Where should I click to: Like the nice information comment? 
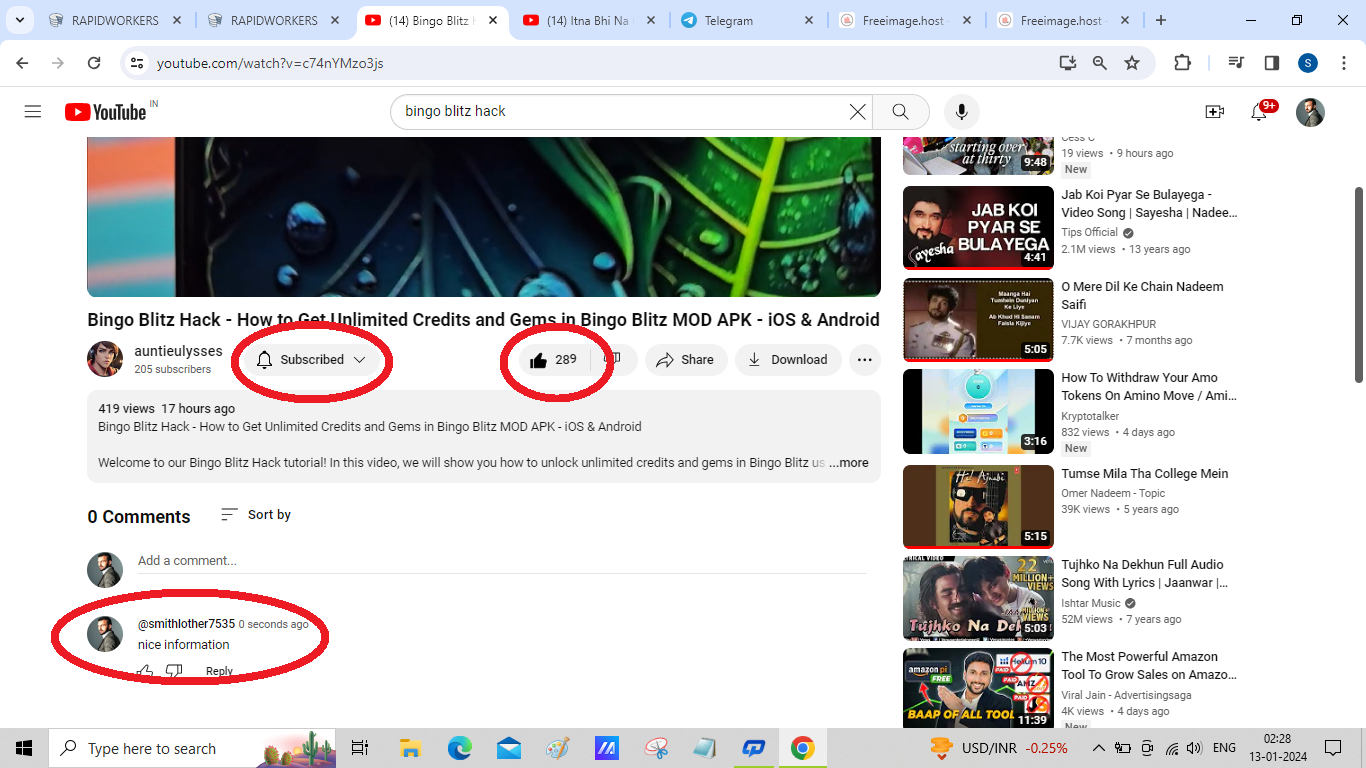pos(146,671)
